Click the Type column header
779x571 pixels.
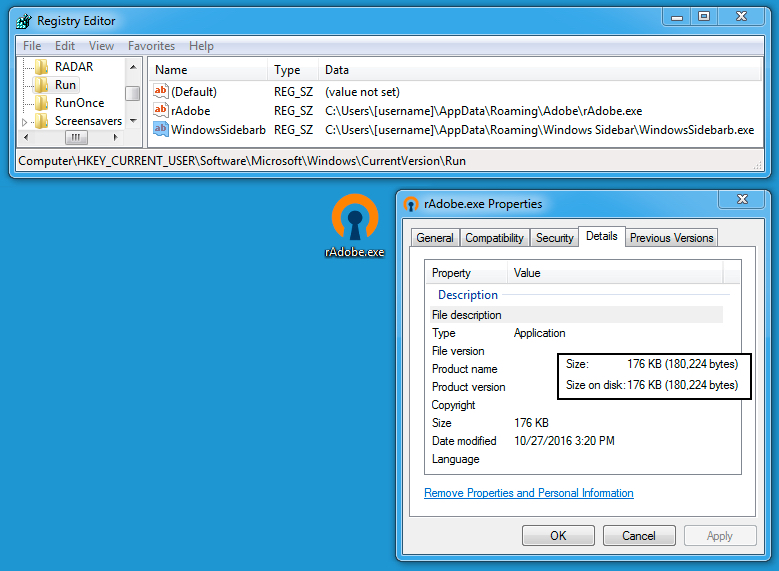293,70
